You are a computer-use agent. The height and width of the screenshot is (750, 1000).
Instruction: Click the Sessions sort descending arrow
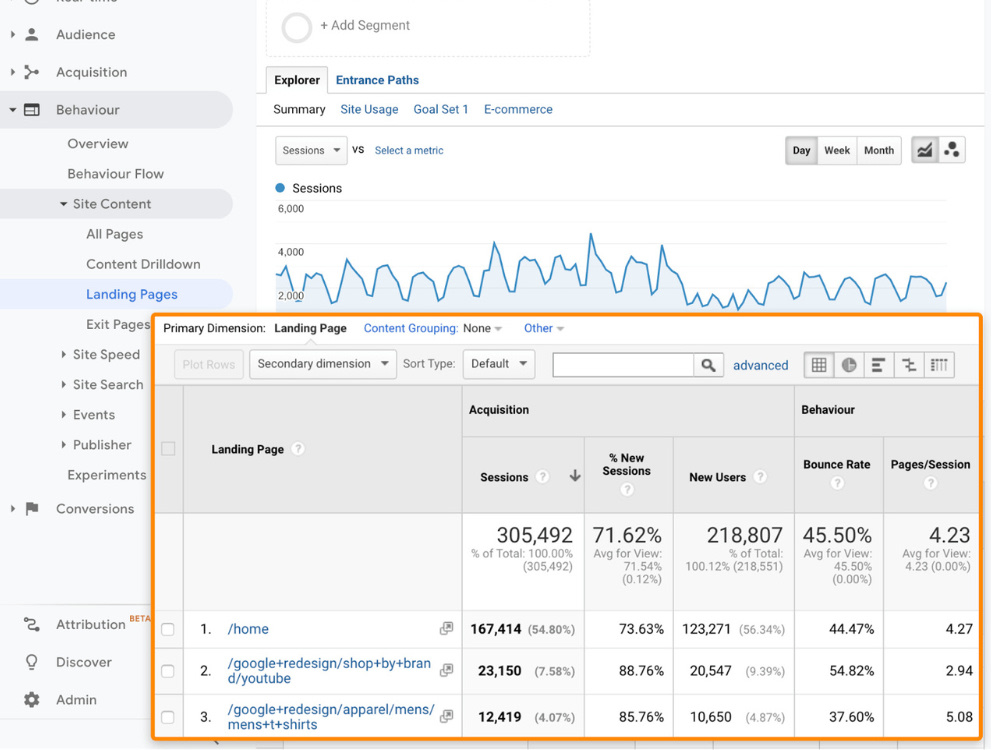point(575,476)
